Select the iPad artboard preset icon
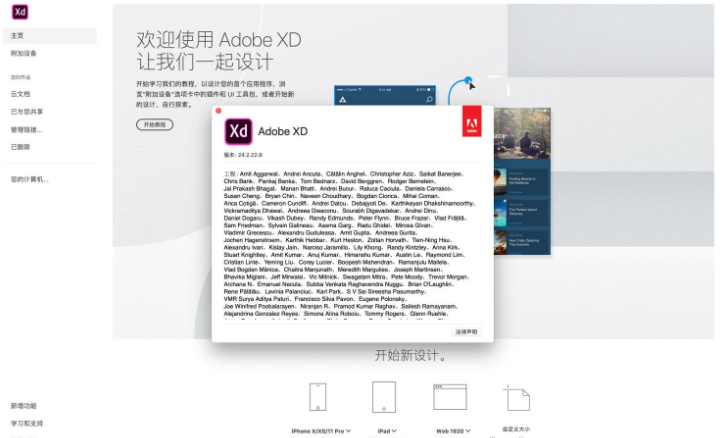 [384, 397]
